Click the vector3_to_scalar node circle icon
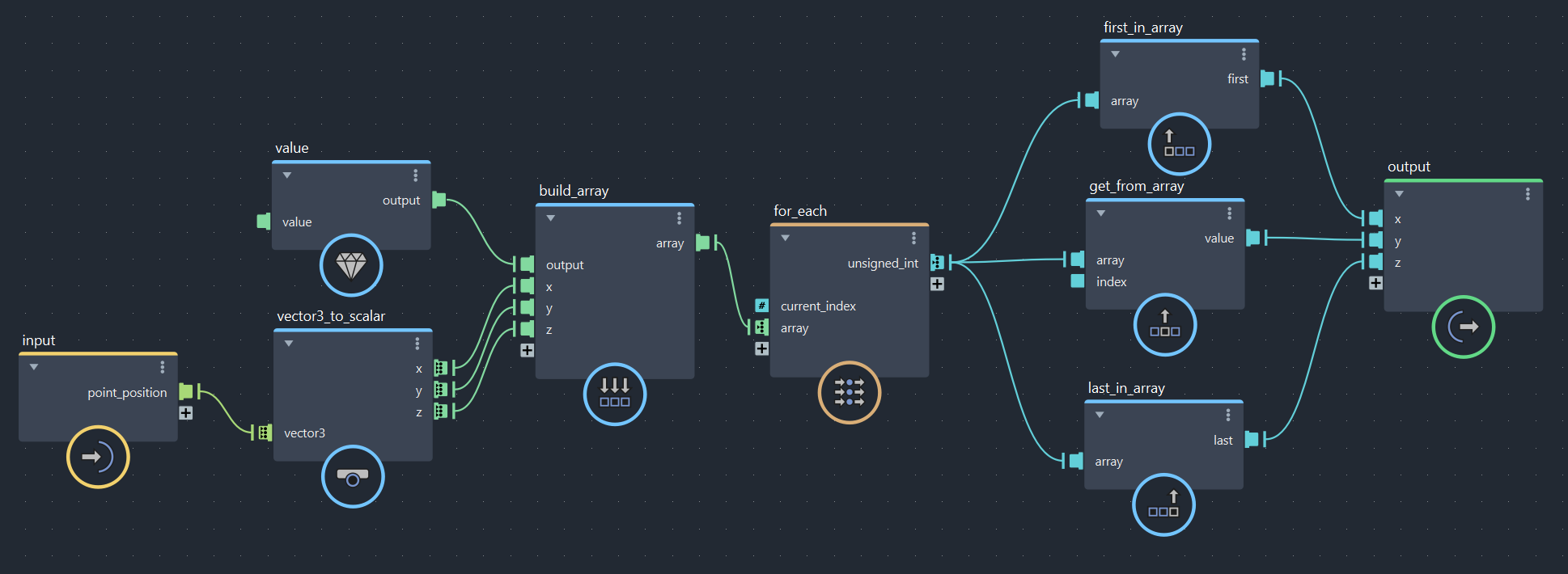Image resolution: width=1568 pixels, height=574 pixels. (353, 477)
